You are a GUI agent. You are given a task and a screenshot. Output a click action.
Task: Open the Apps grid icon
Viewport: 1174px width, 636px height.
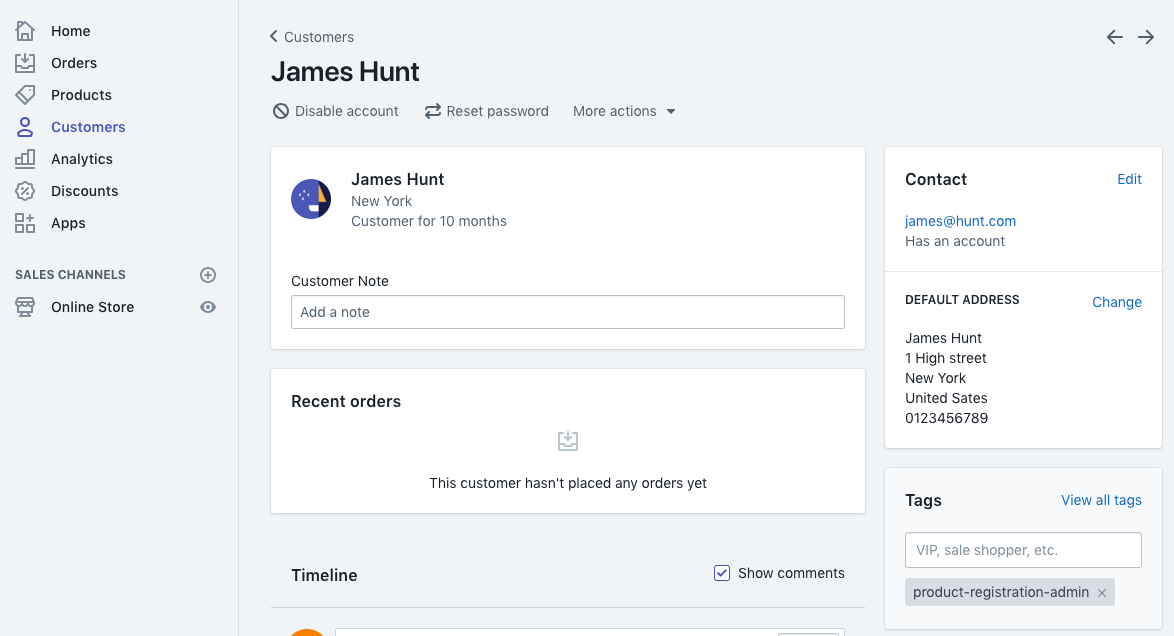tap(25, 223)
